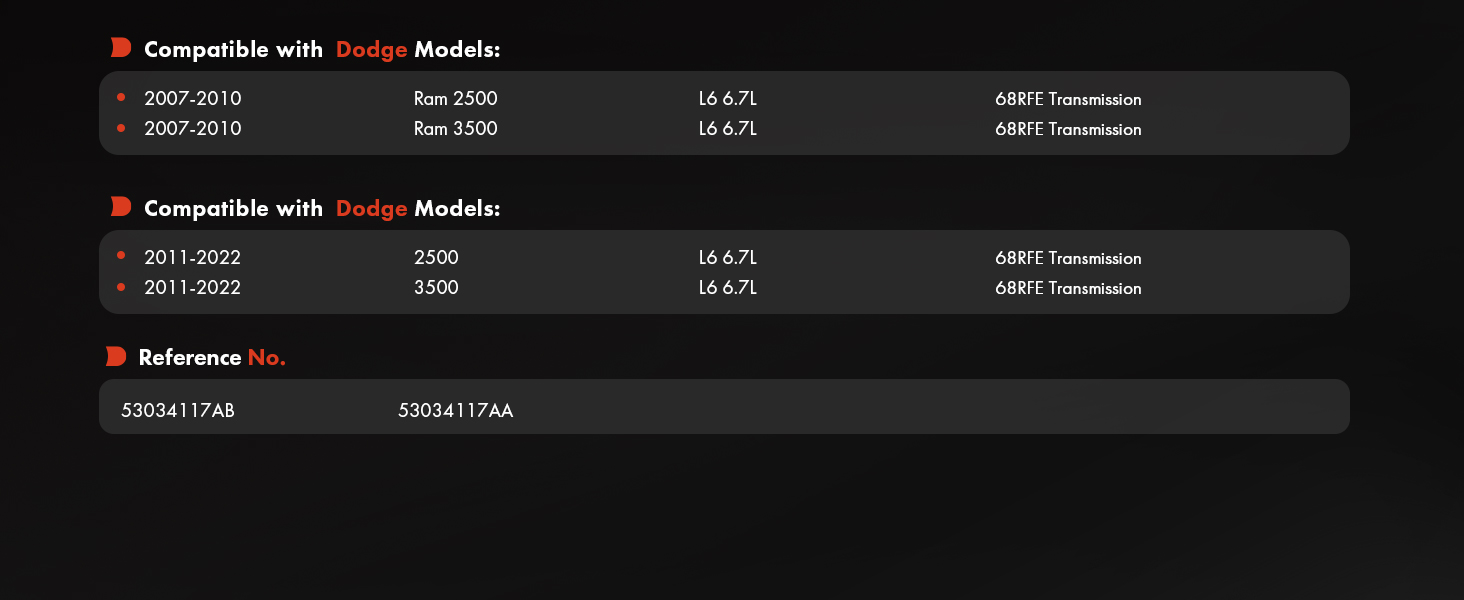Click the red 'No.' text in Reference heading
This screenshot has width=1464, height=600.
(x=267, y=357)
